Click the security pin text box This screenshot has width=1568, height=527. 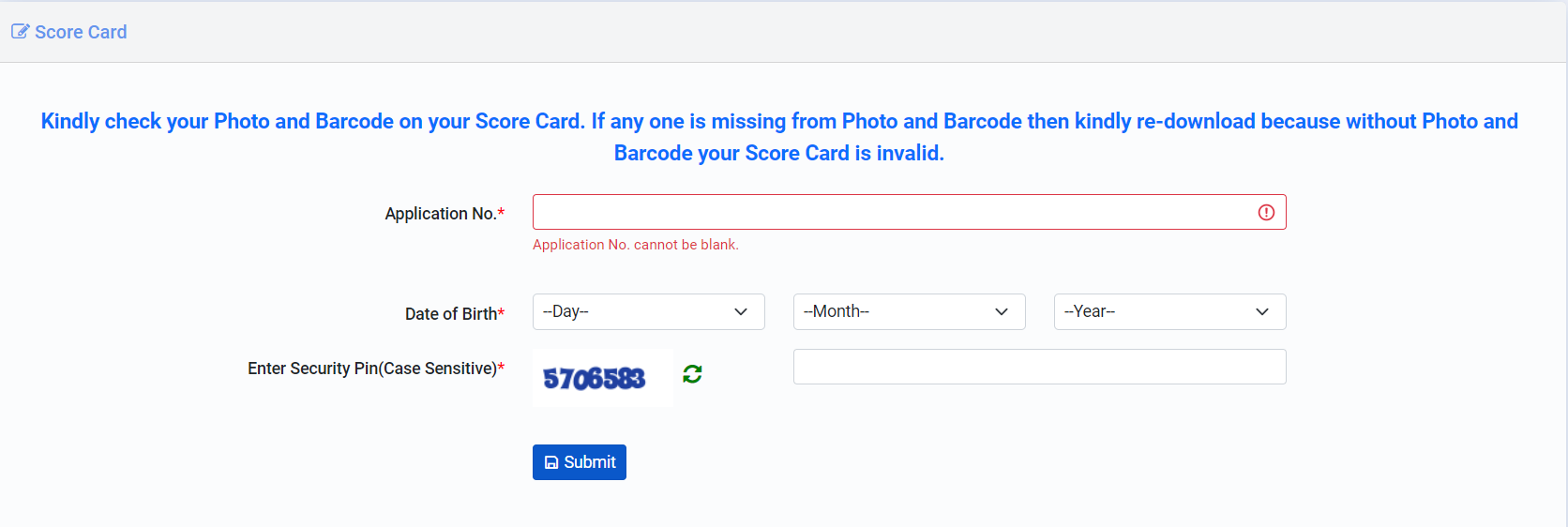[1040, 367]
